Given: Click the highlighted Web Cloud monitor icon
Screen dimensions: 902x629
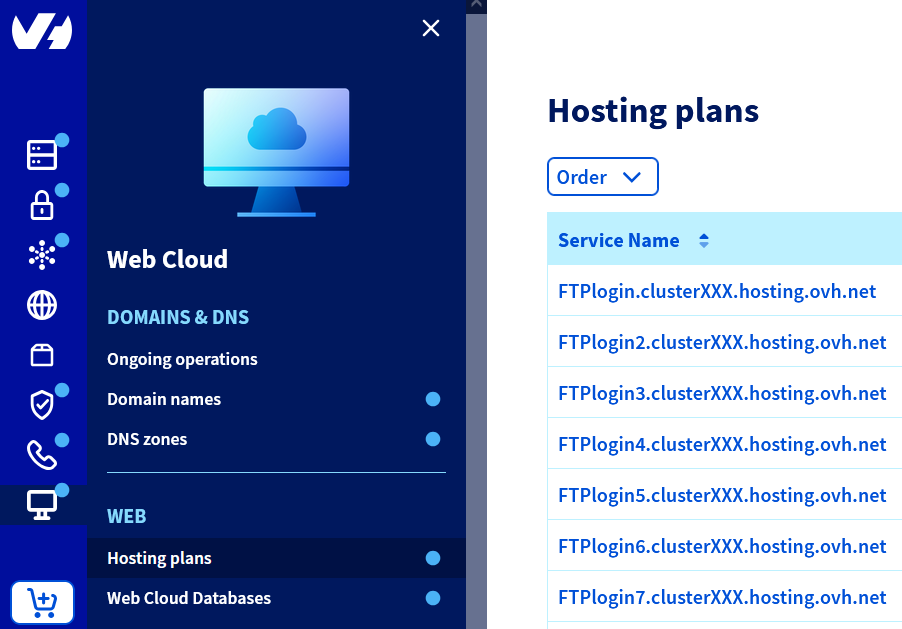Looking at the screenshot, I should [41, 506].
